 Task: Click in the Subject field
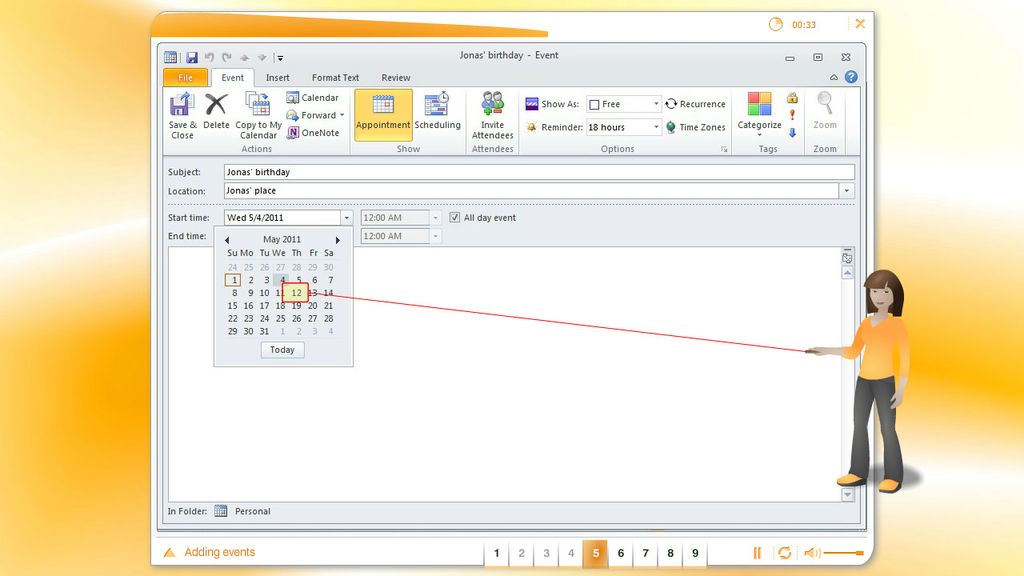[539, 172]
